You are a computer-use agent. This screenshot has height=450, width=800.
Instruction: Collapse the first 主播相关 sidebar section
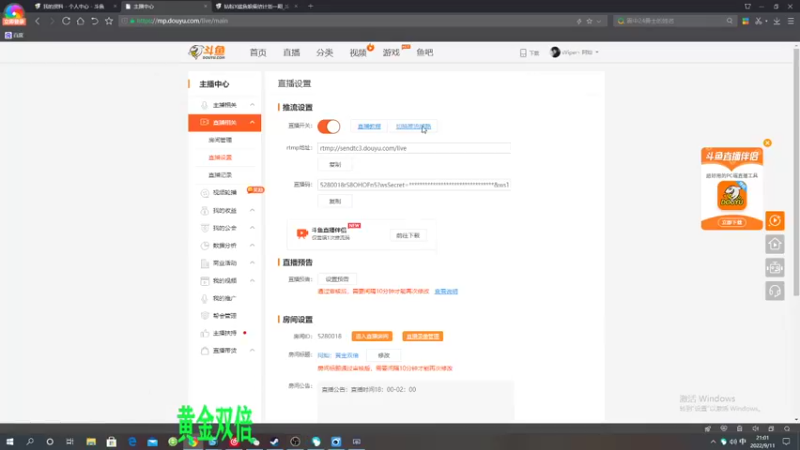(252, 105)
